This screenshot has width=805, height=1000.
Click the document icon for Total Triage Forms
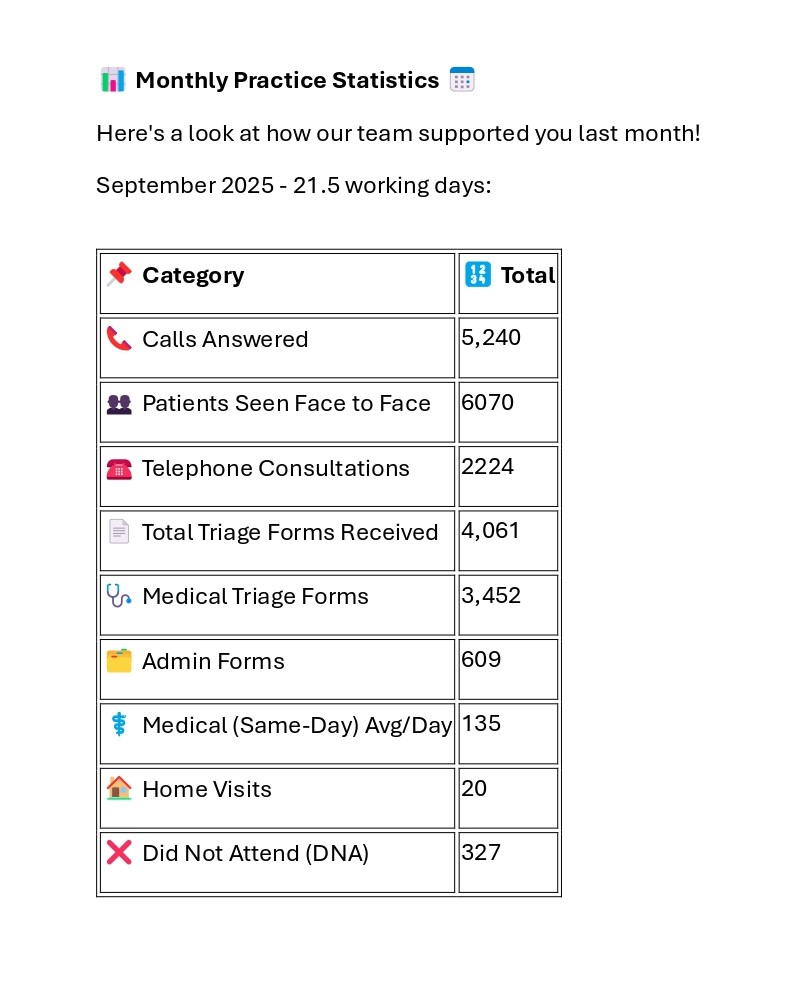tap(119, 532)
